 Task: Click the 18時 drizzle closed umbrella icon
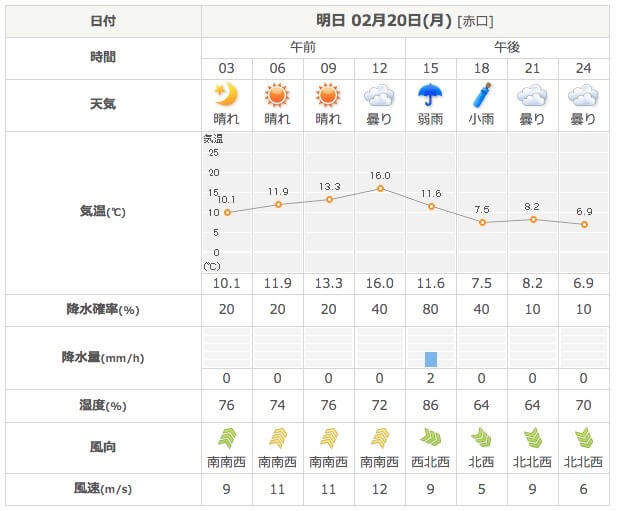482,96
